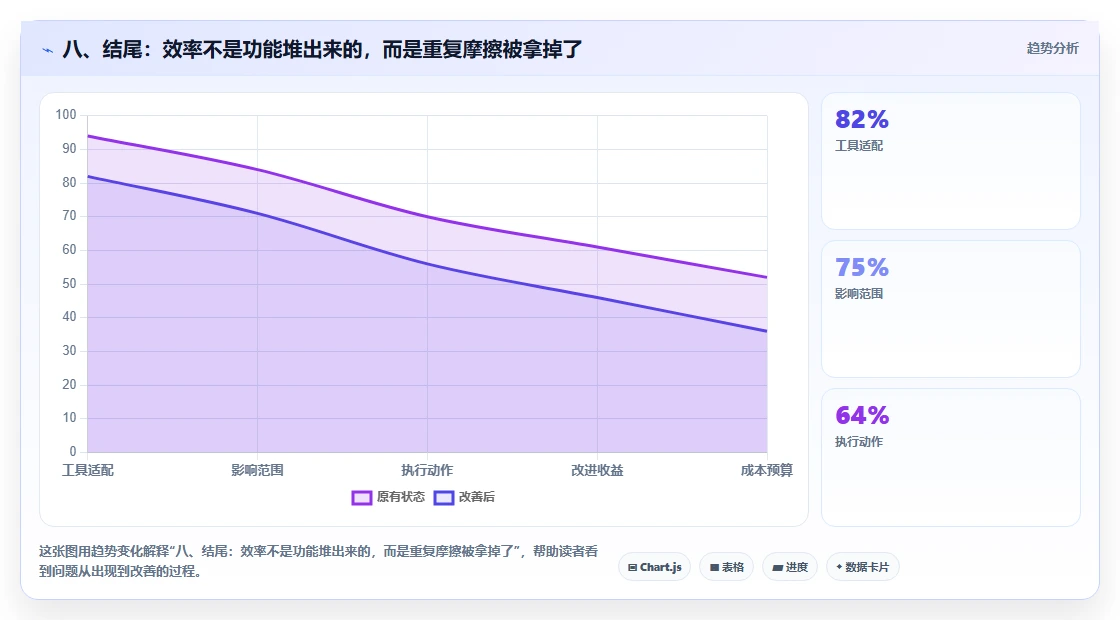Click the lightning icon beside the title

tap(48, 50)
